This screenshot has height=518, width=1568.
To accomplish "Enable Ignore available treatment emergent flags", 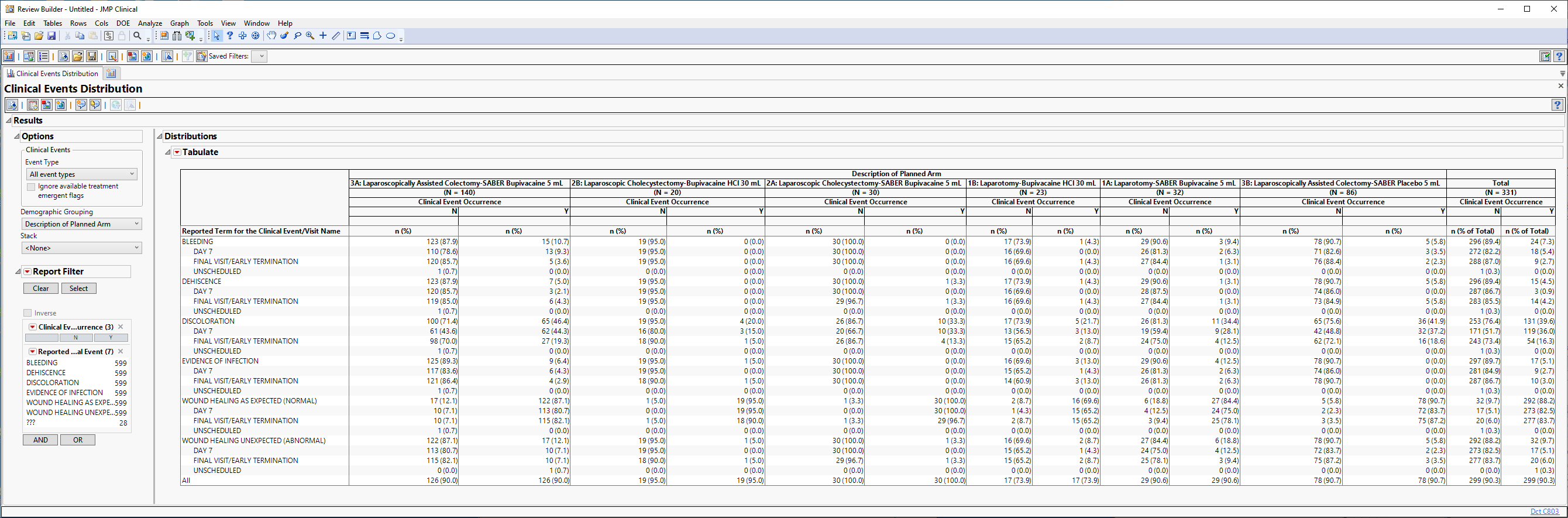I will (31, 187).
